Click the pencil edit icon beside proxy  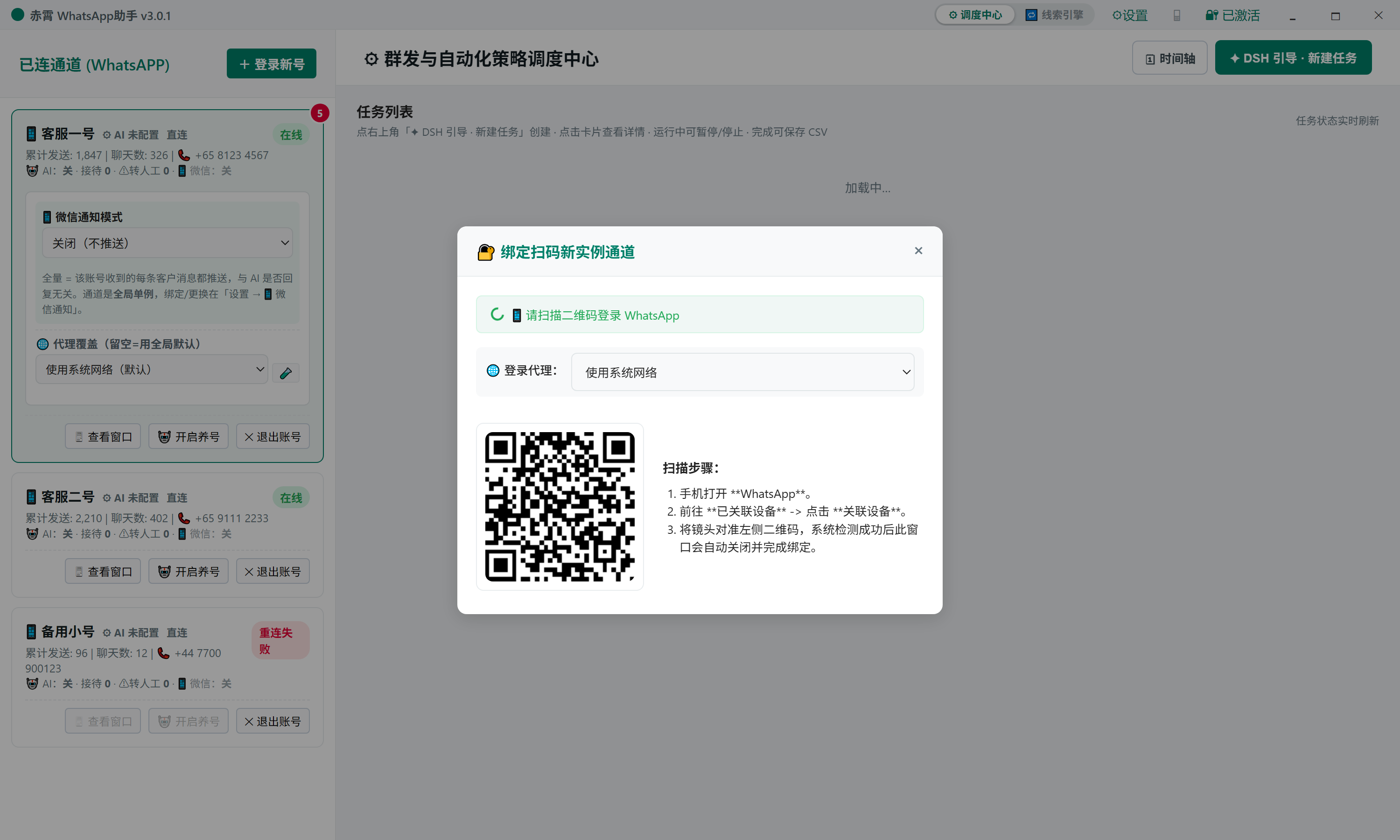coord(286,372)
